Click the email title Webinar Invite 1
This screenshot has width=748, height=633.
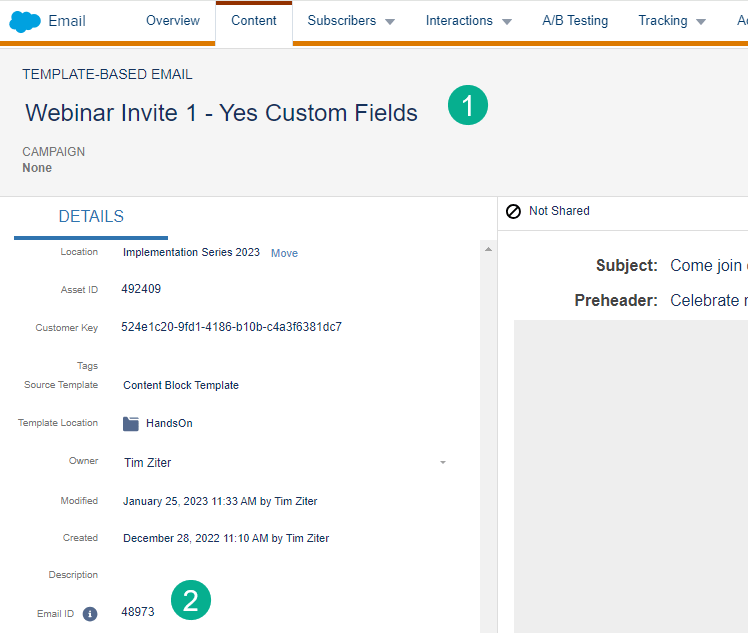pyautogui.click(x=221, y=113)
